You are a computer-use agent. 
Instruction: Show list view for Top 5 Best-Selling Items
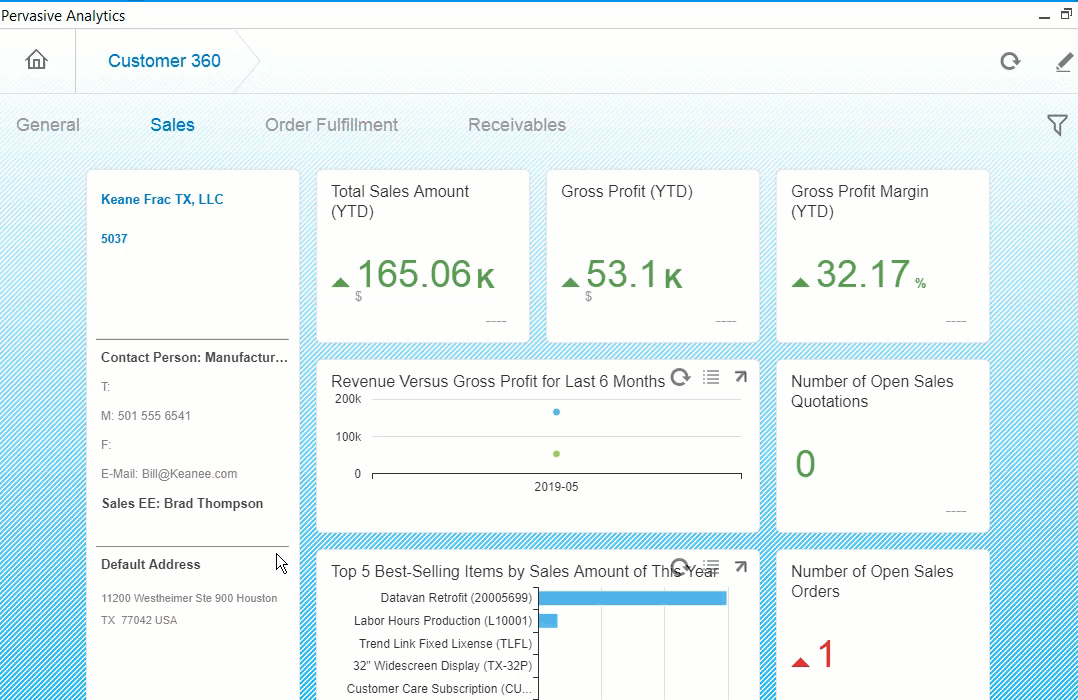[711, 567]
